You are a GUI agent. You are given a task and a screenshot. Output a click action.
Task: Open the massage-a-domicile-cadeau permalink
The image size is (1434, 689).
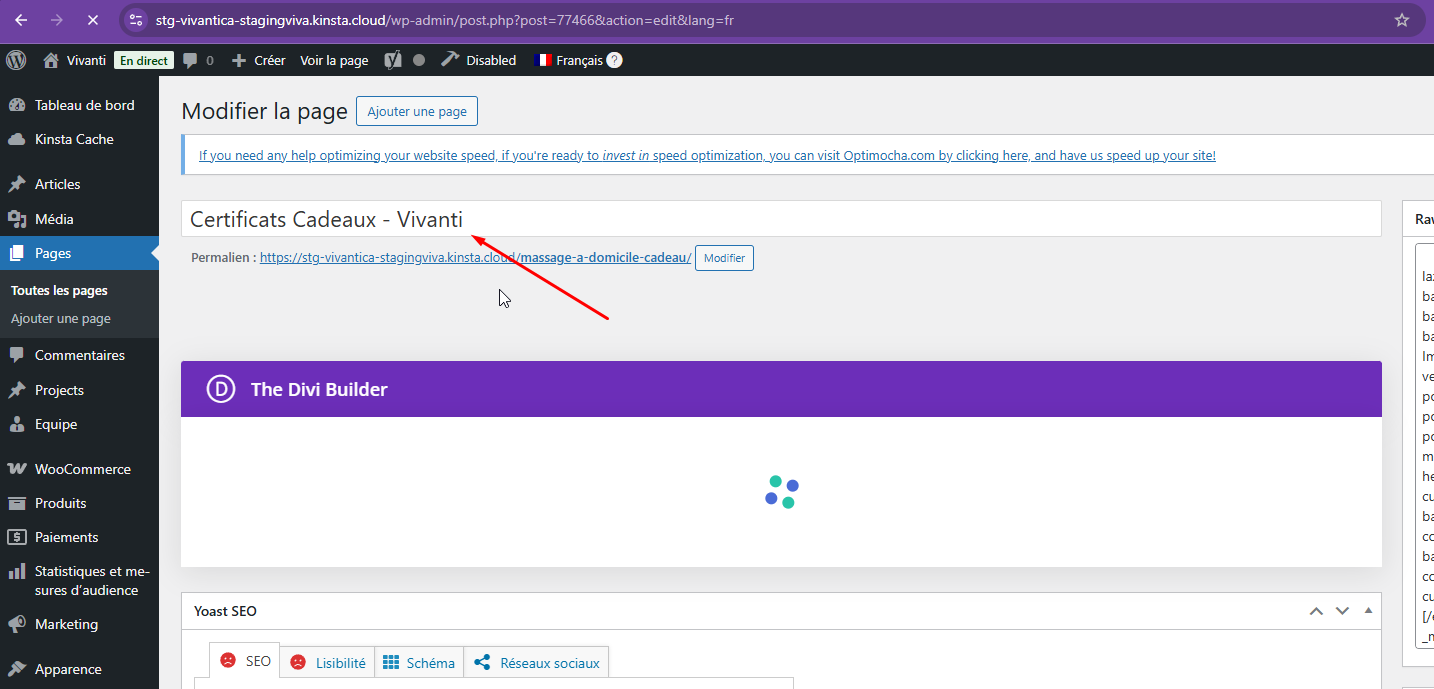[x=475, y=257]
